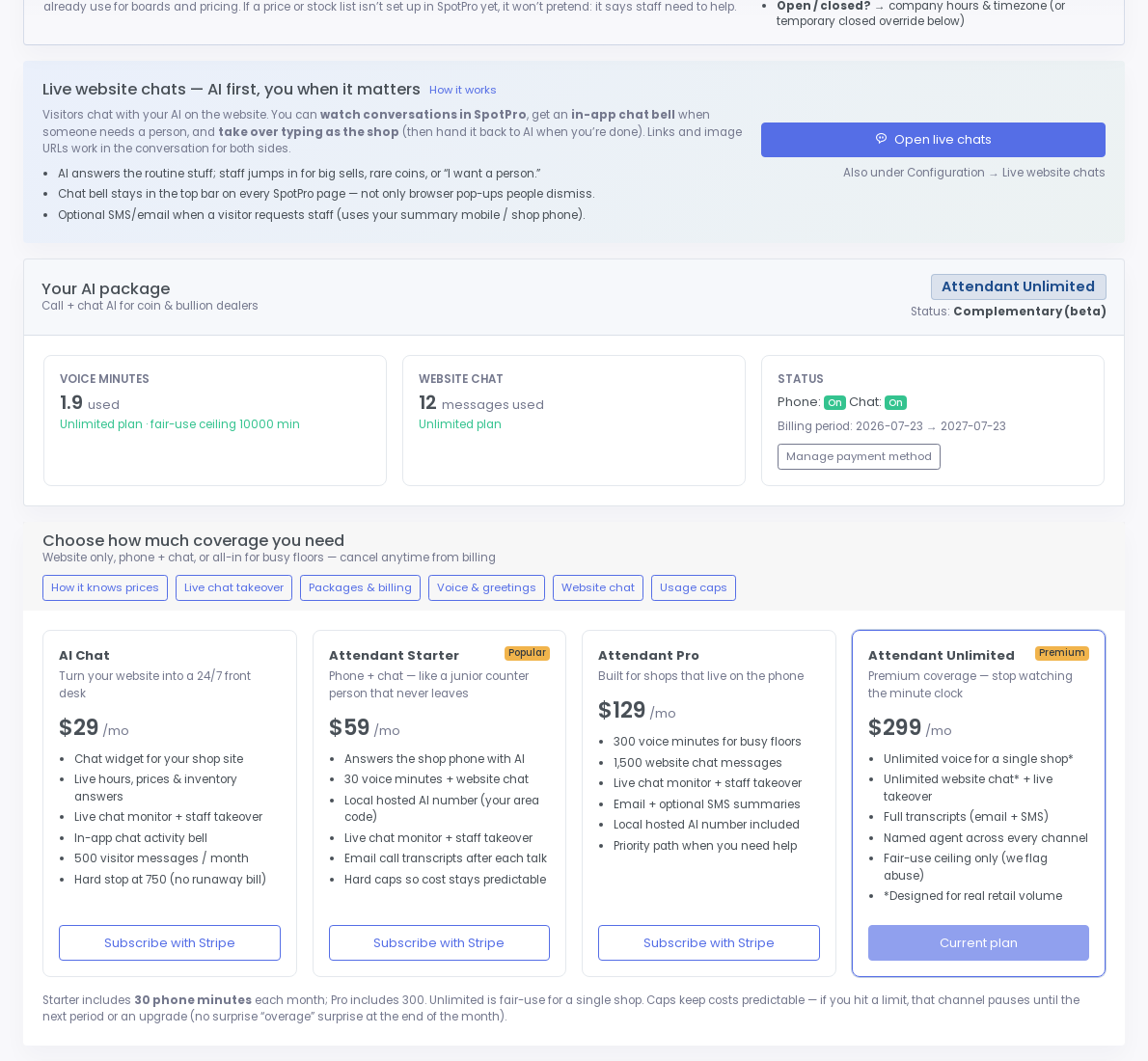Click 'Named agent across every channel' item
The image size is (1148, 1061).
(x=986, y=838)
